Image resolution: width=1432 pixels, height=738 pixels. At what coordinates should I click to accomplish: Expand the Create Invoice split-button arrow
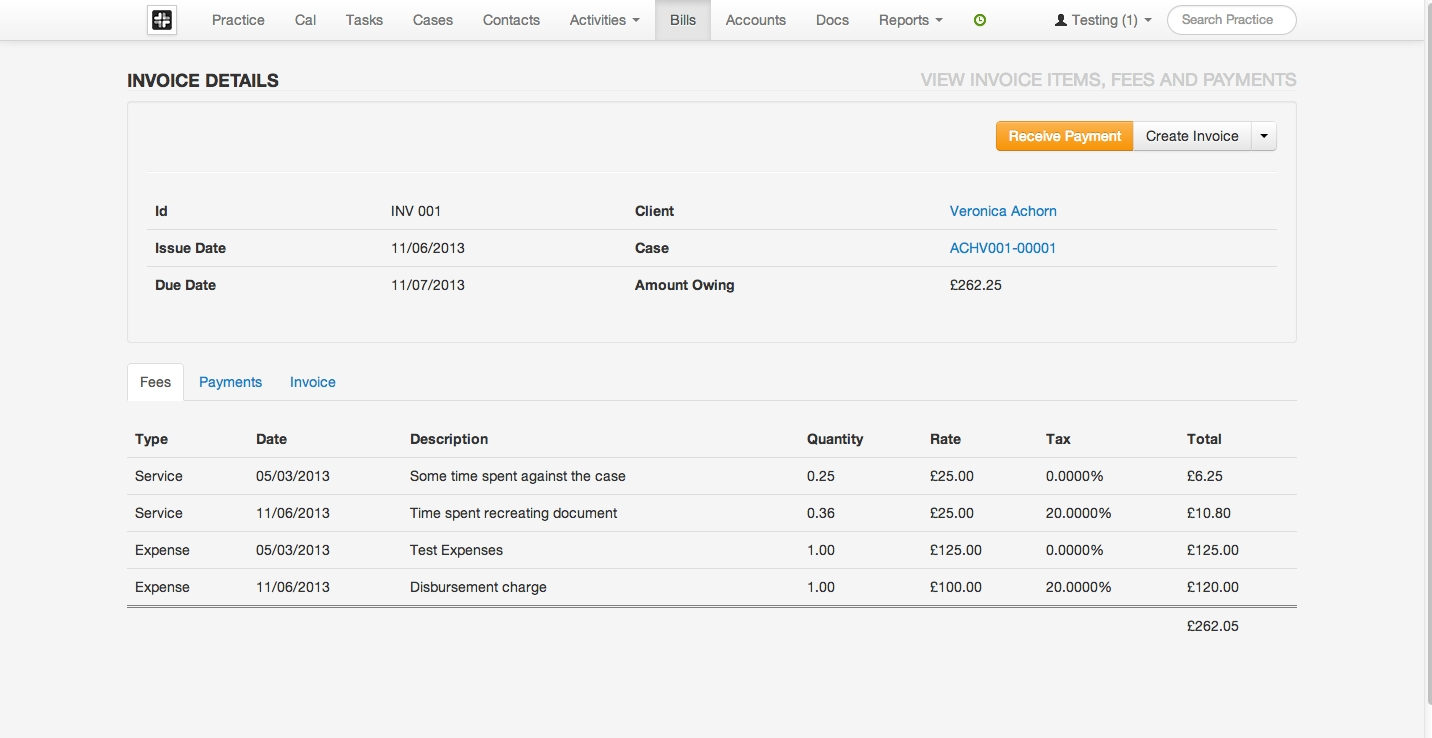[1263, 135]
